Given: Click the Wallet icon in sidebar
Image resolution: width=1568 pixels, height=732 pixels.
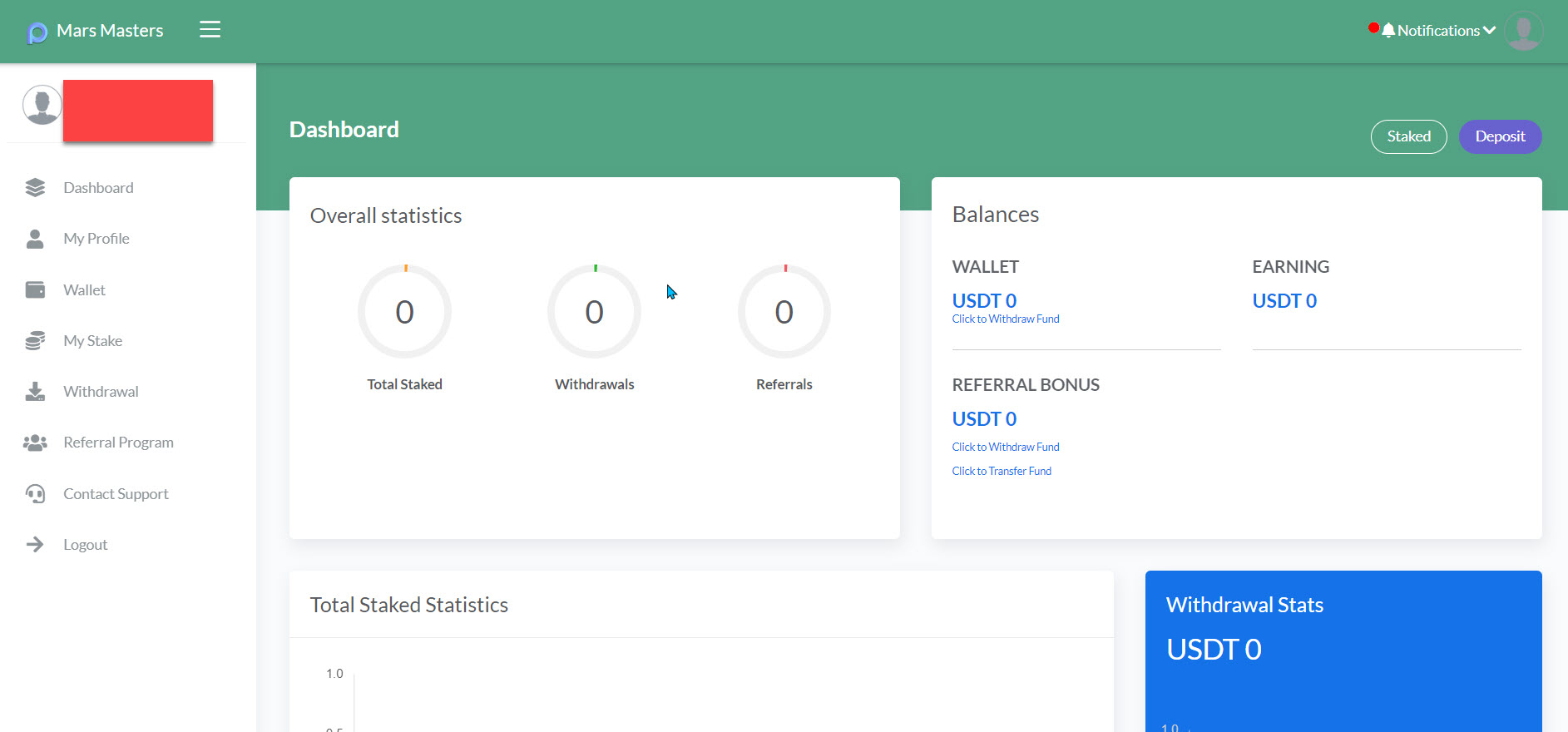Looking at the screenshot, I should (35, 289).
